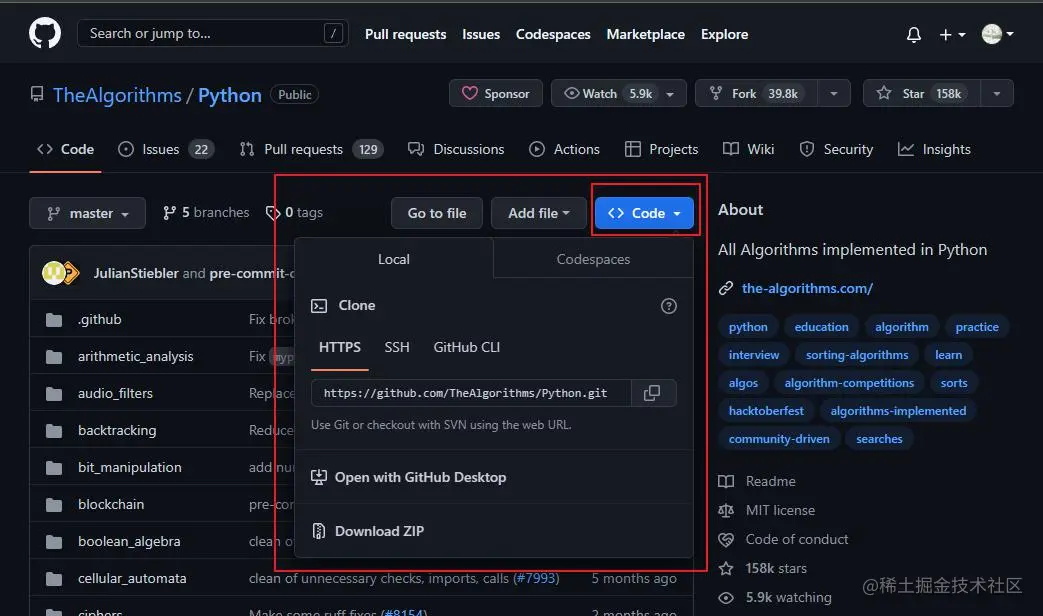Open the backtracking folder
The height and width of the screenshot is (616, 1043).
[x=117, y=430]
